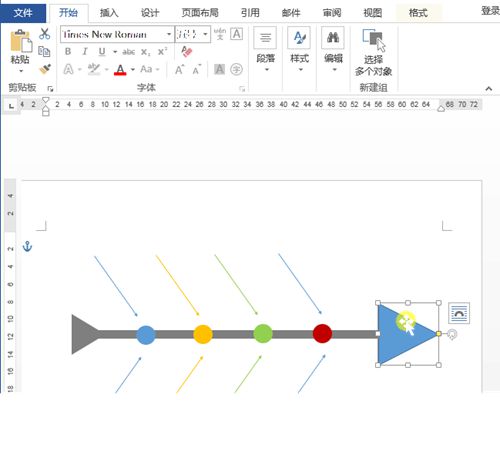The image size is (500, 471).
Task: Switch to the 插入 tab
Action: point(109,13)
